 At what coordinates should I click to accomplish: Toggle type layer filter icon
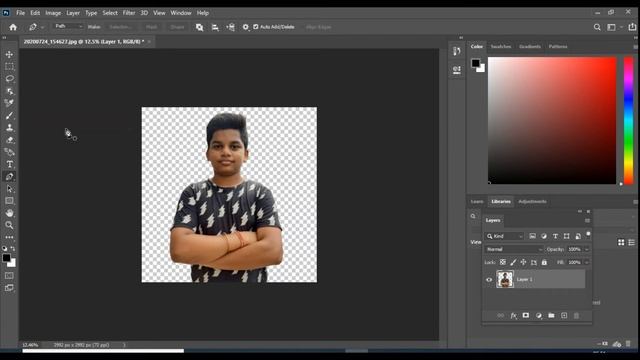point(555,236)
